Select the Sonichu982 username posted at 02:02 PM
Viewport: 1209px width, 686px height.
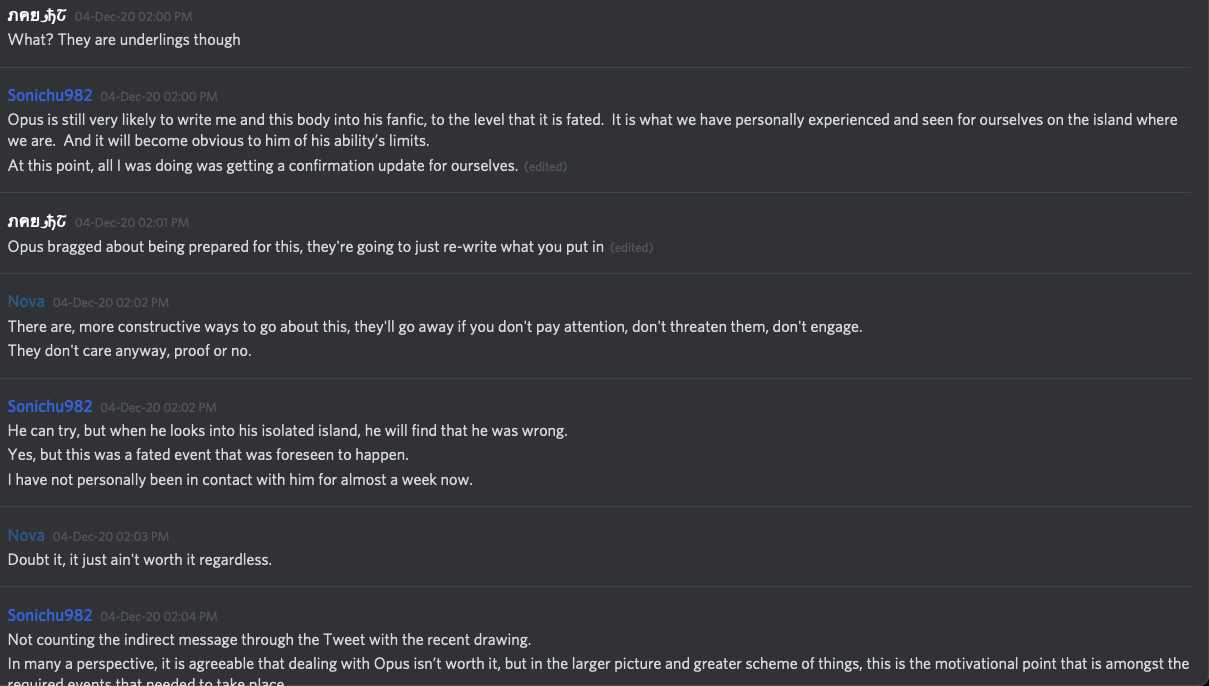point(50,407)
